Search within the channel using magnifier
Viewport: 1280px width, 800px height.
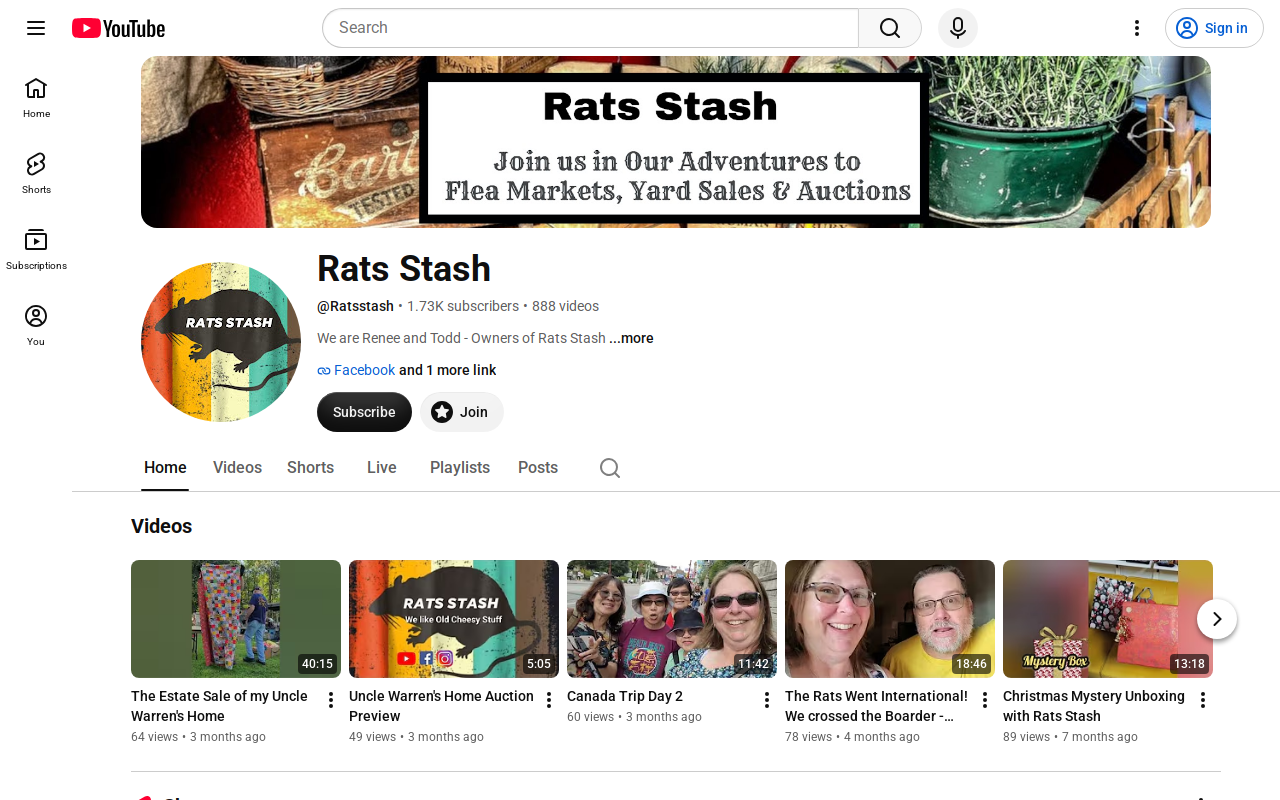point(610,468)
